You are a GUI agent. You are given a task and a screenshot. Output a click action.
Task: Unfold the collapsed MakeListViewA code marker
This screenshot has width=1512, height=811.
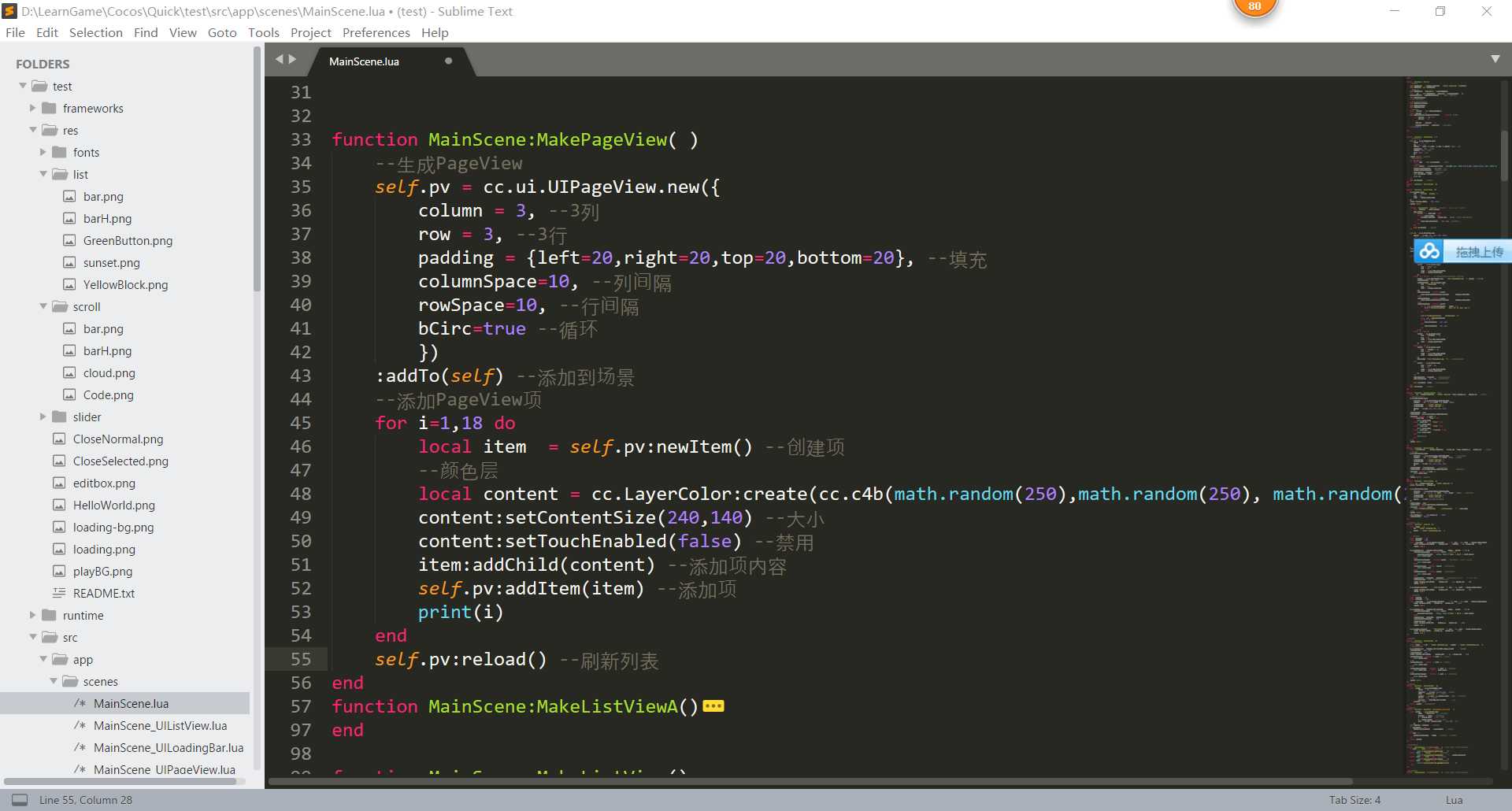[713, 705]
